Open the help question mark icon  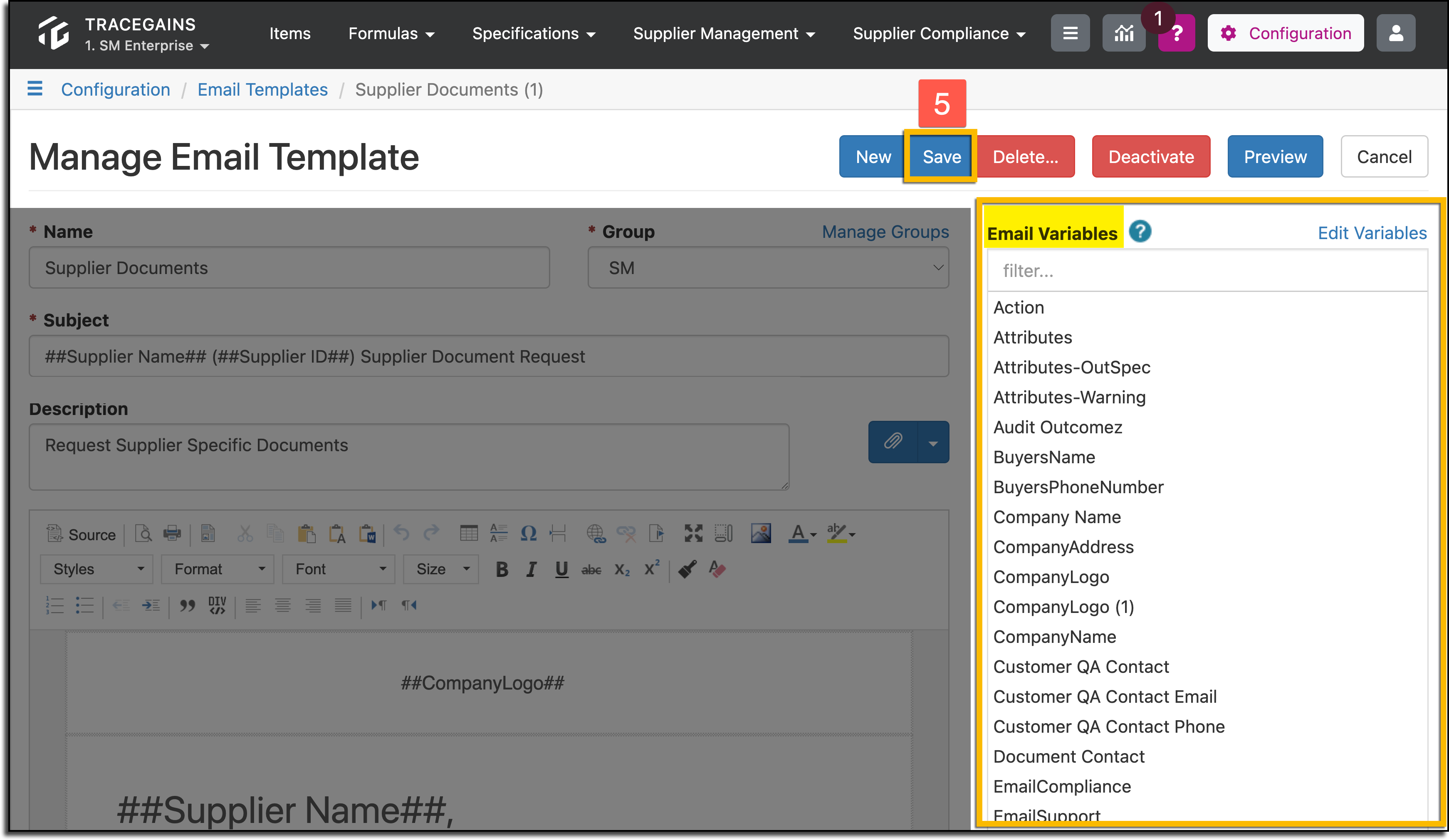1176,33
